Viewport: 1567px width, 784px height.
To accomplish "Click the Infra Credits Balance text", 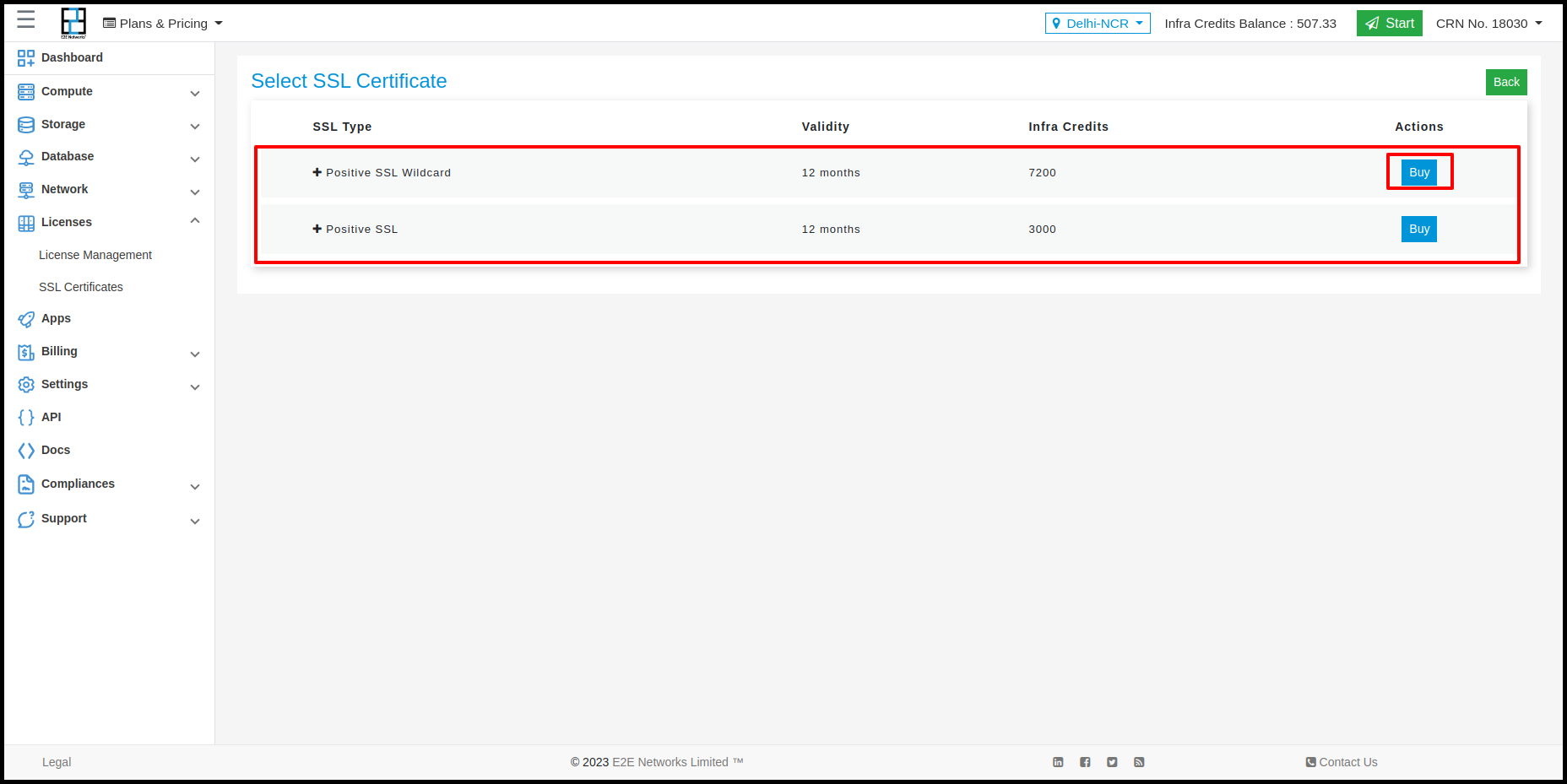I will pos(1250,24).
